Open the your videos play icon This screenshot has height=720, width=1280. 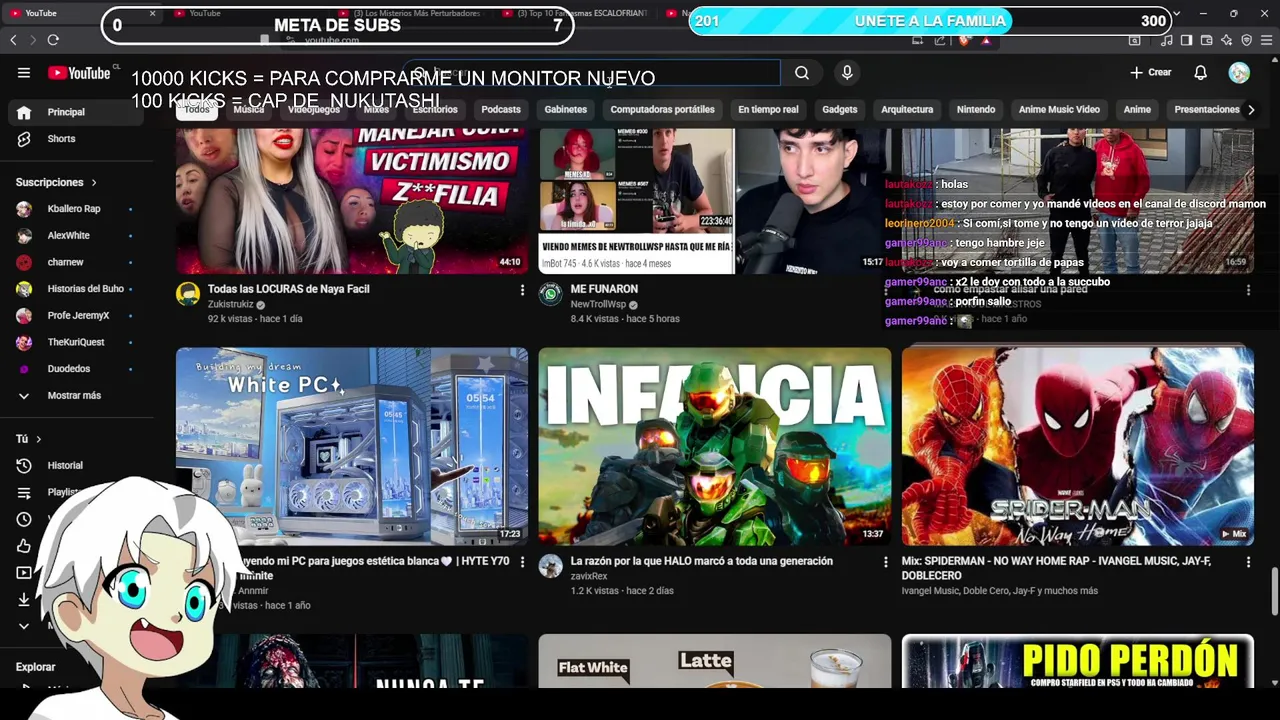(x=24, y=573)
